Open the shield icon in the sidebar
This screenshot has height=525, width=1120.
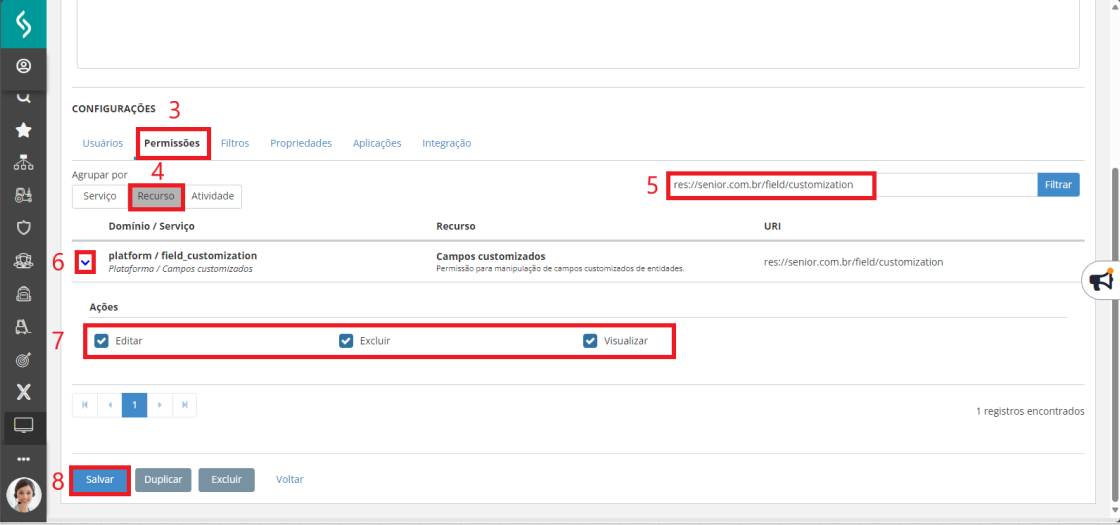tap(24, 228)
